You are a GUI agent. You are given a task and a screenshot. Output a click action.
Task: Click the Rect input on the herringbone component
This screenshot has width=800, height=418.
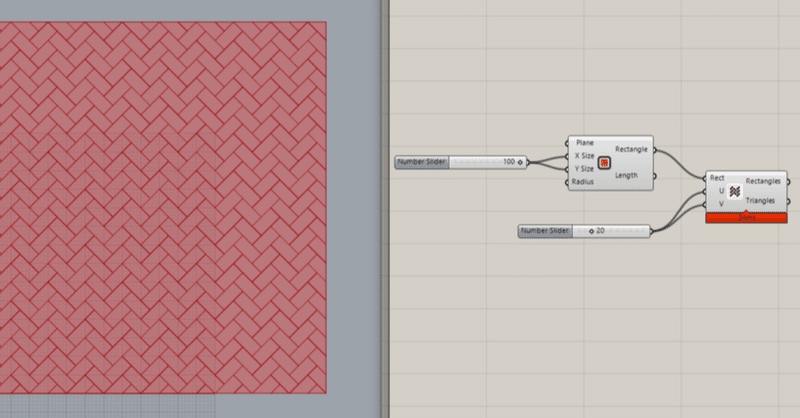coord(717,178)
